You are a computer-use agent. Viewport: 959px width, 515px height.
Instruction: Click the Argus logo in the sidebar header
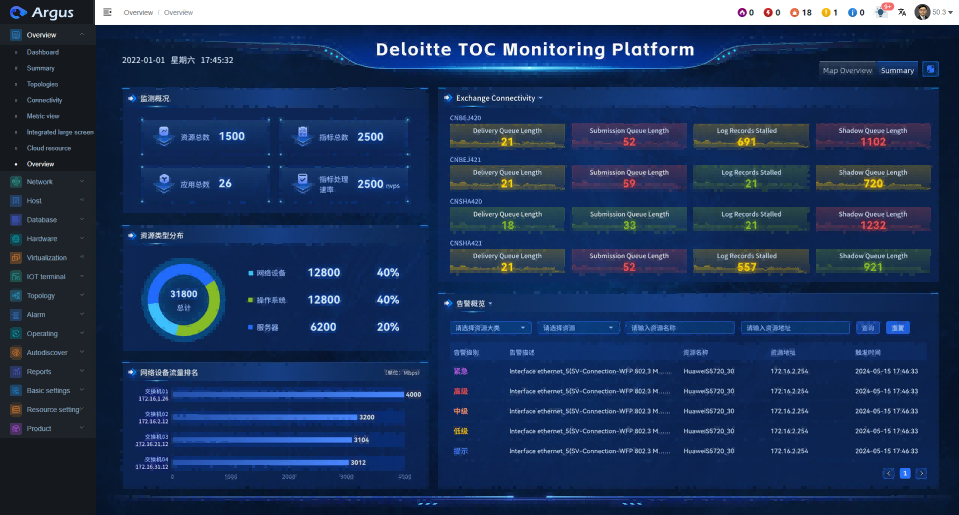pos(42,12)
